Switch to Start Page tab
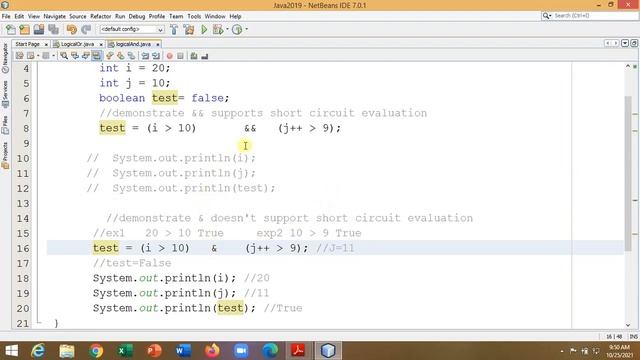This screenshot has width=640, height=360. pos(27,44)
